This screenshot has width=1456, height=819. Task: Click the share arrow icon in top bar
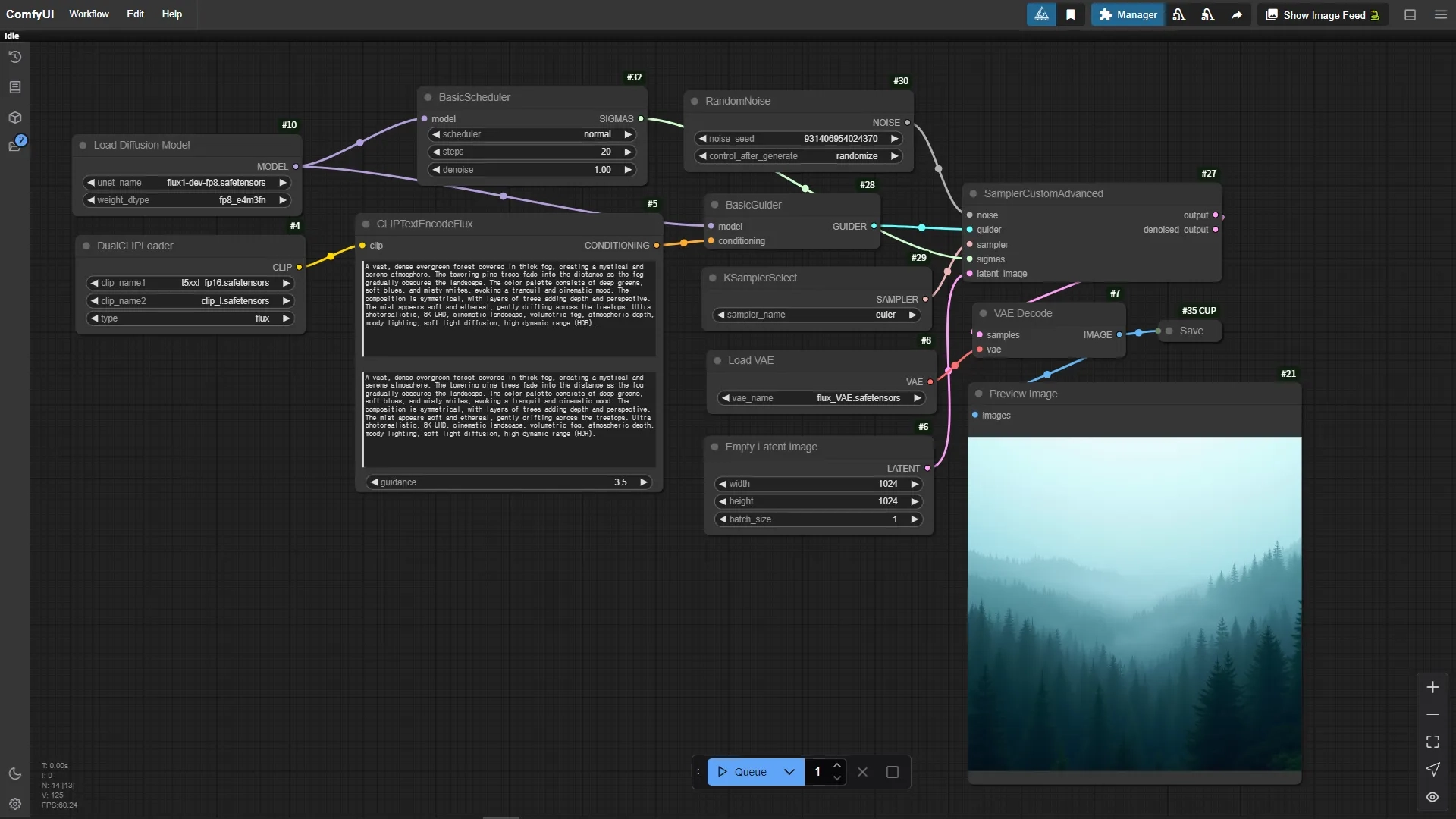click(x=1236, y=15)
